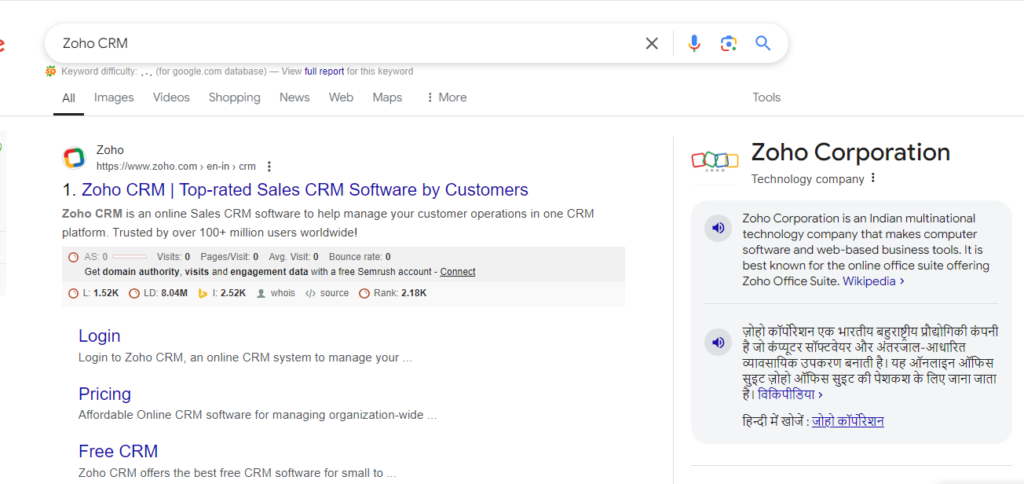Viewport: 1024px width, 484px height.
Task: Open Google Lens image search icon
Action: pyautogui.click(x=729, y=44)
